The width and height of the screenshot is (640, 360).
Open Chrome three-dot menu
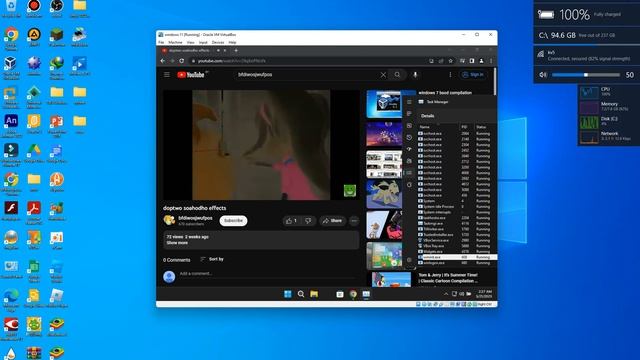tap(491, 61)
